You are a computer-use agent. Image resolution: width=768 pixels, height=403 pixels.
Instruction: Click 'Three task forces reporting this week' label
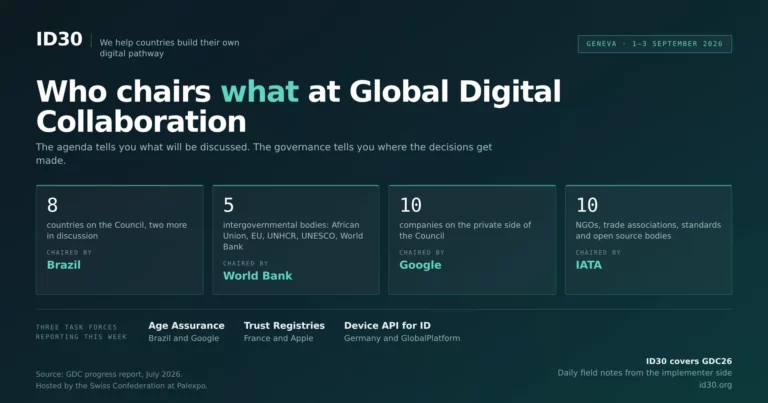tap(81, 332)
